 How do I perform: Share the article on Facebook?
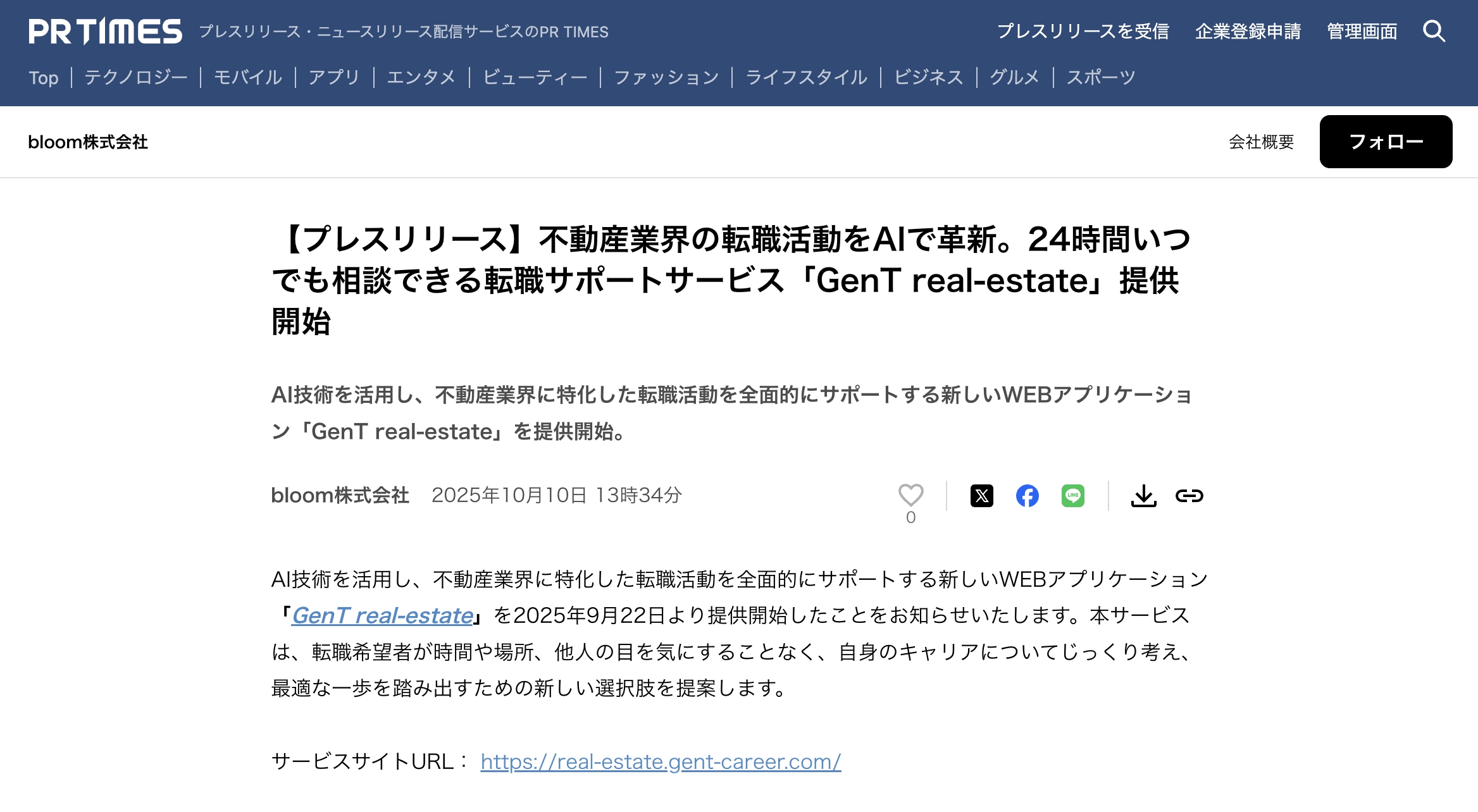(1027, 496)
